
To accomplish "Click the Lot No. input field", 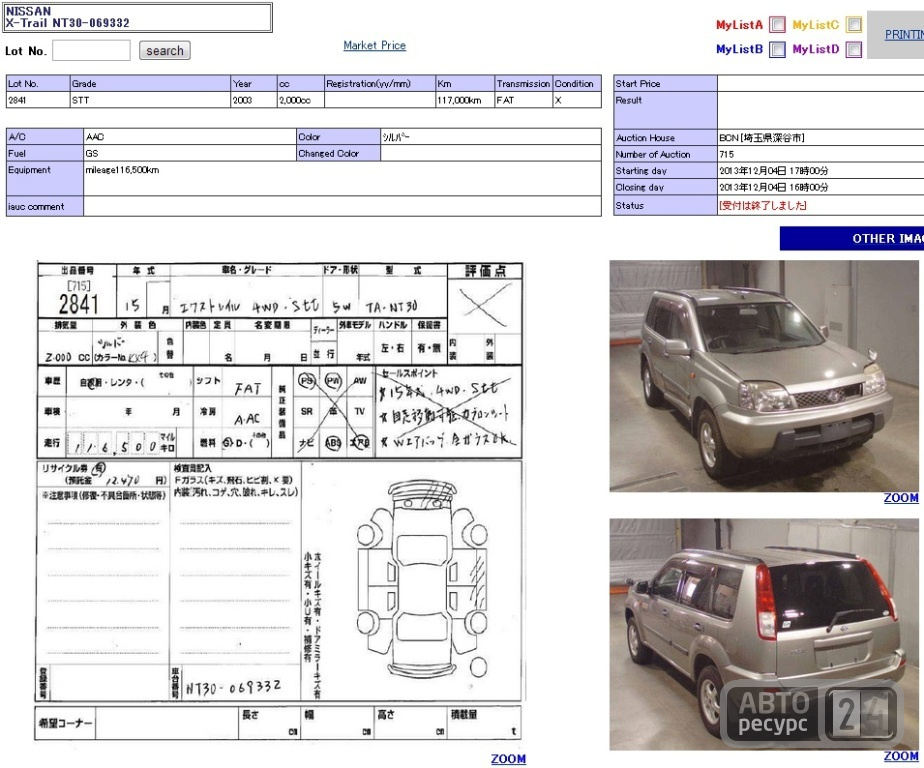I will click(91, 51).
